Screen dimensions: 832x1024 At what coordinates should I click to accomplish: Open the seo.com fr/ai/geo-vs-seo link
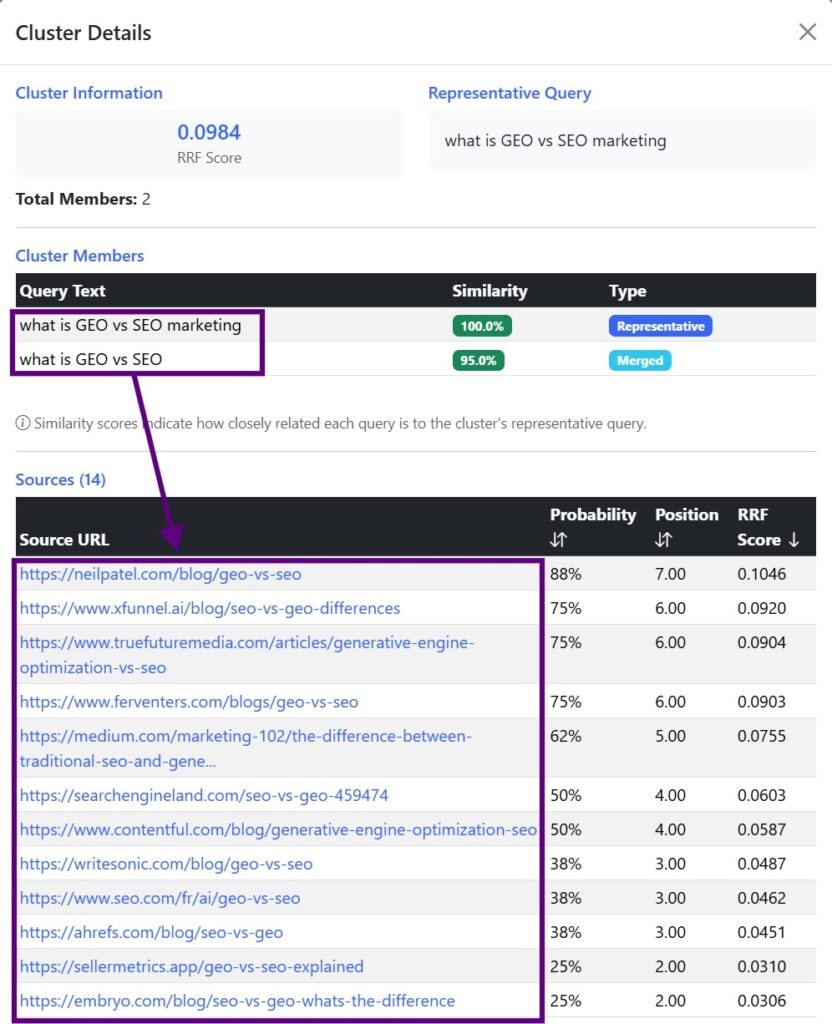tap(160, 898)
